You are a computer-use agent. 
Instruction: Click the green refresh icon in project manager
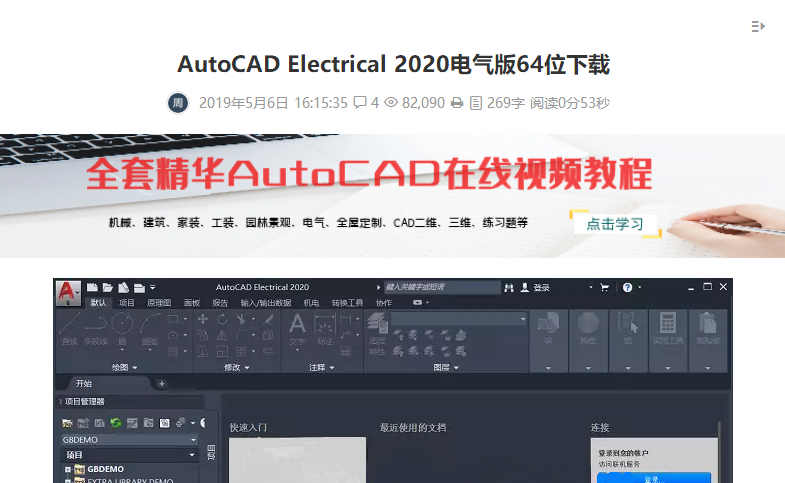116,423
